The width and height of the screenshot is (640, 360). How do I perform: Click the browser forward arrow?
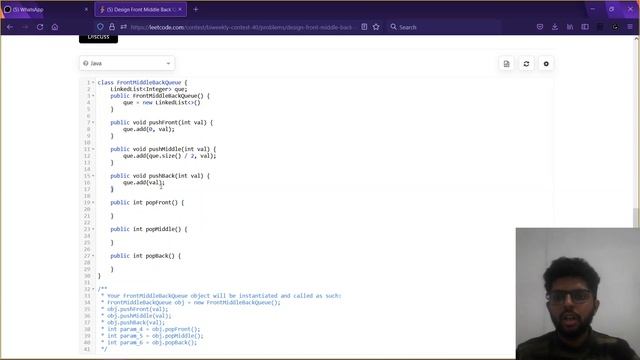pyautogui.click(x=25, y=27)
